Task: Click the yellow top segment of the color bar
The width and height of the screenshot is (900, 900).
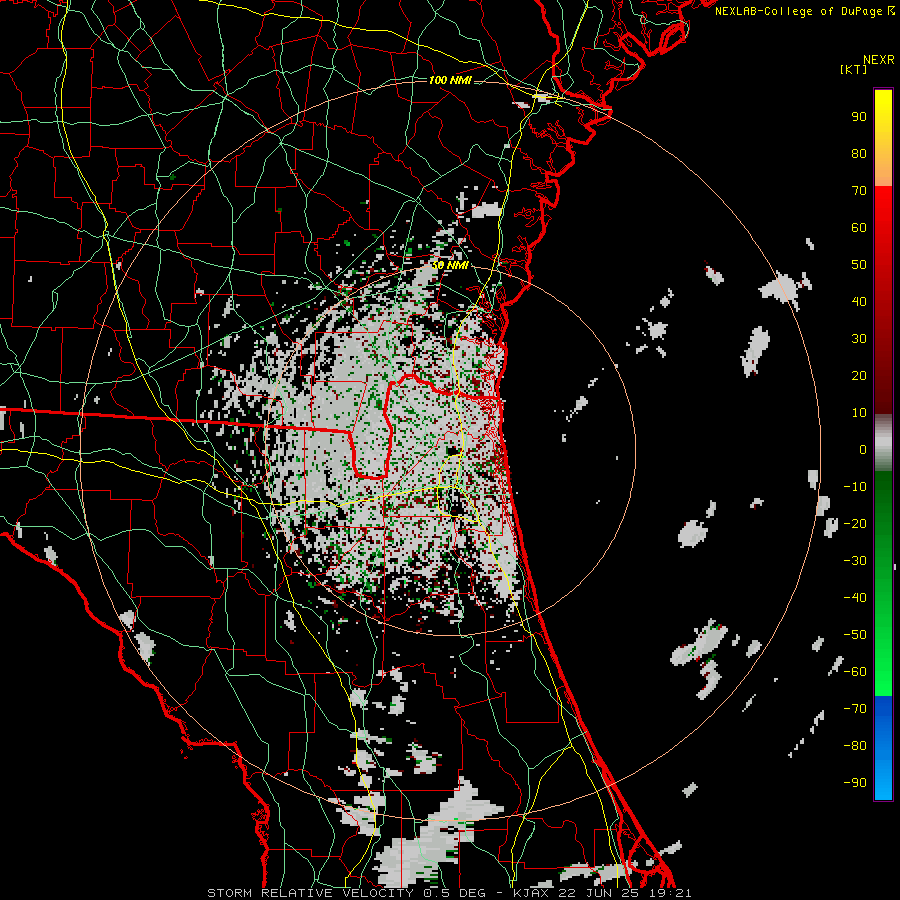Action: pyautogui.click(x=883, y=138)
